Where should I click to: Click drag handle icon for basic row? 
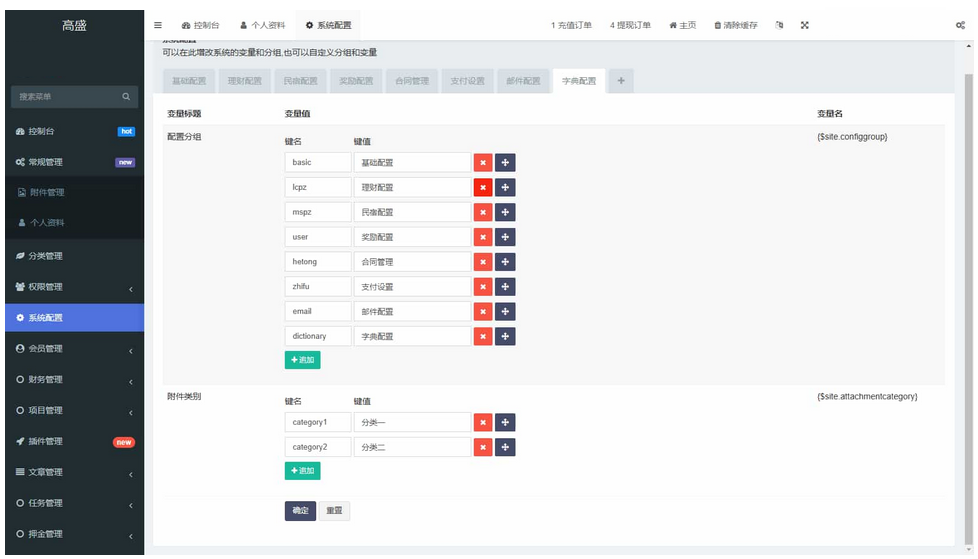click(x=505, y=162)
